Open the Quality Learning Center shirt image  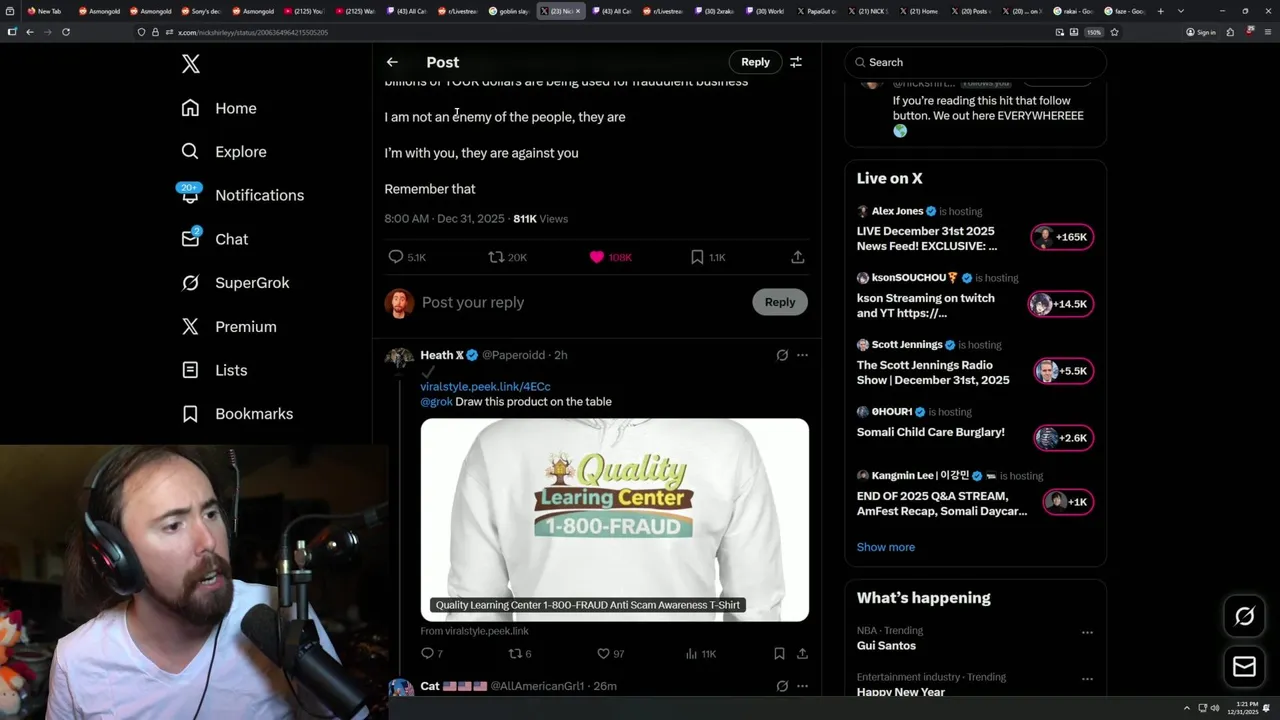pos(614,520)
